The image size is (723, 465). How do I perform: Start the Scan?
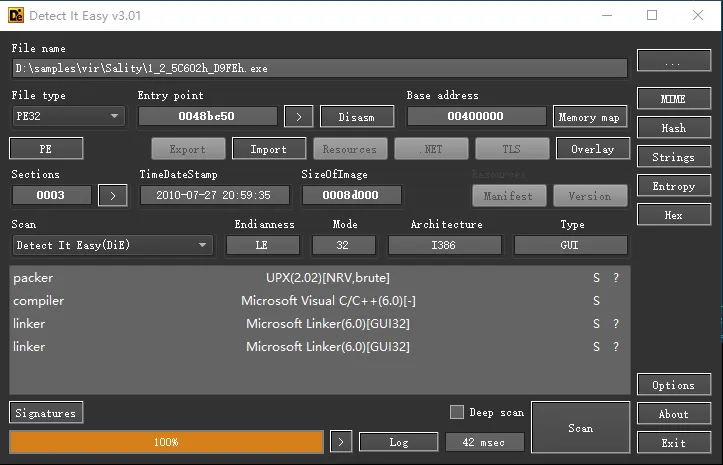[x=580, y=428]
